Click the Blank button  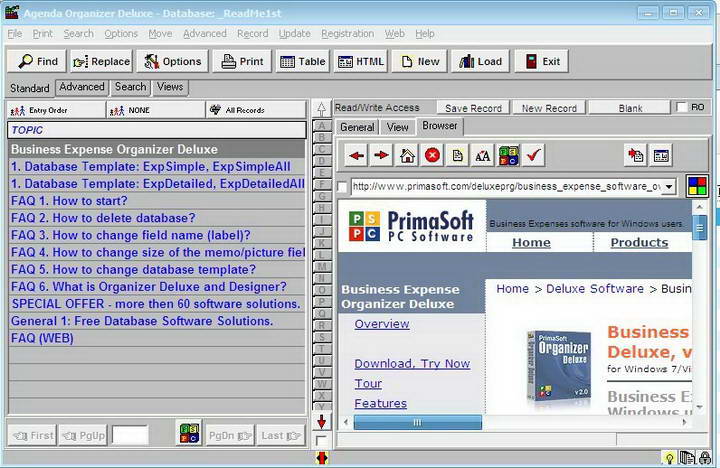(630, 108)
